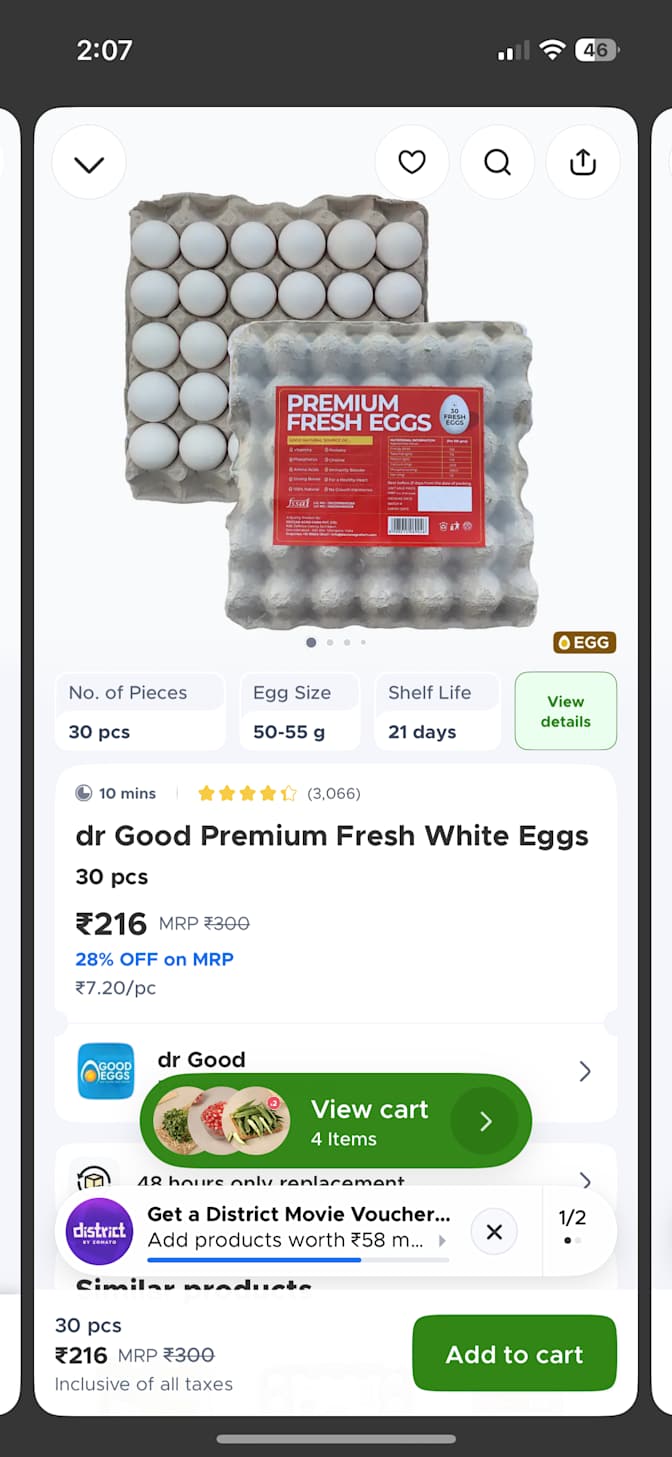Add product to wishlist with heart icon
This screenshot has height=1457, width=672.
[x=411, y=162]
